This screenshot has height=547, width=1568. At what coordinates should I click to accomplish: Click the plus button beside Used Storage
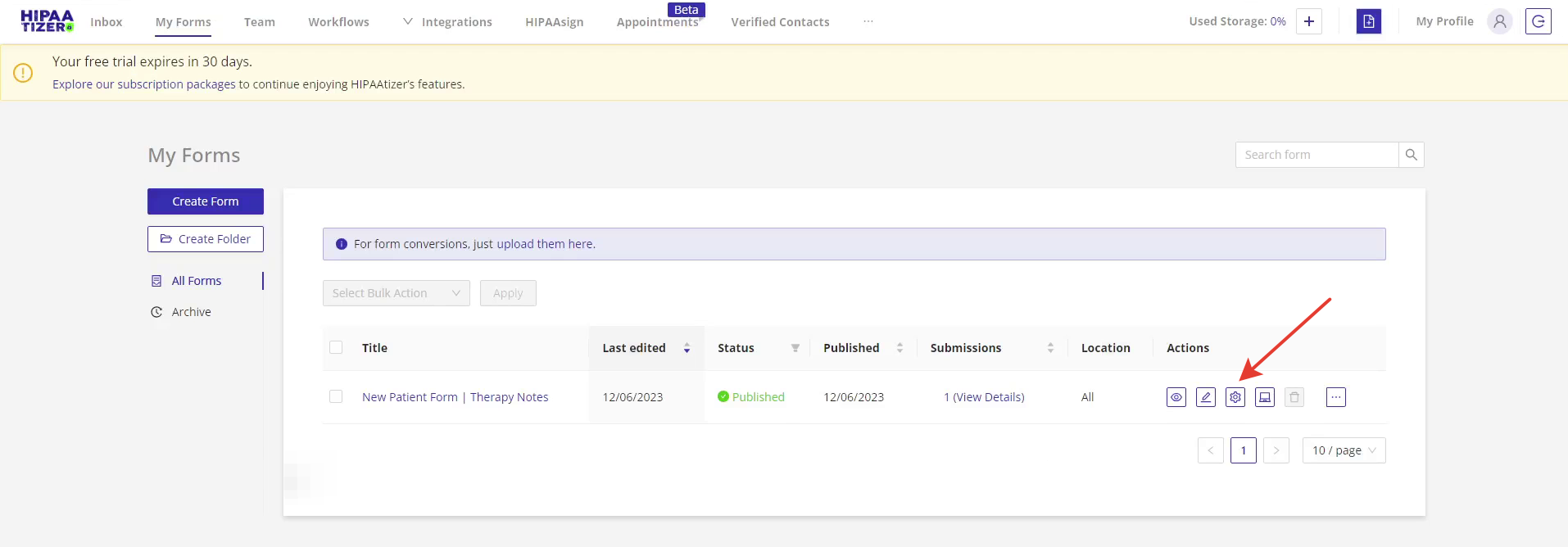tap(1308, 21)
